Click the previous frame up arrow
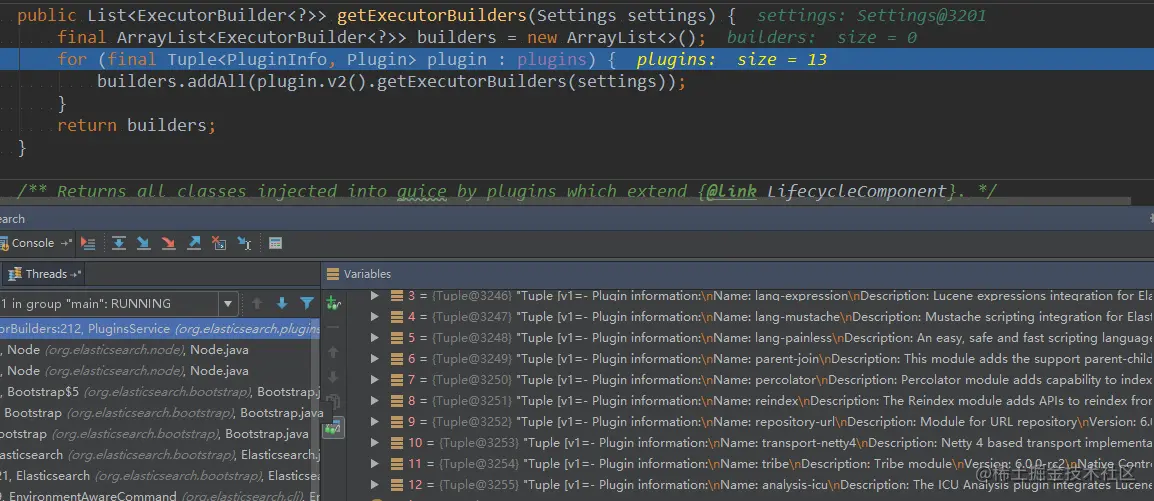1154x501 pixels. [257, 303]
